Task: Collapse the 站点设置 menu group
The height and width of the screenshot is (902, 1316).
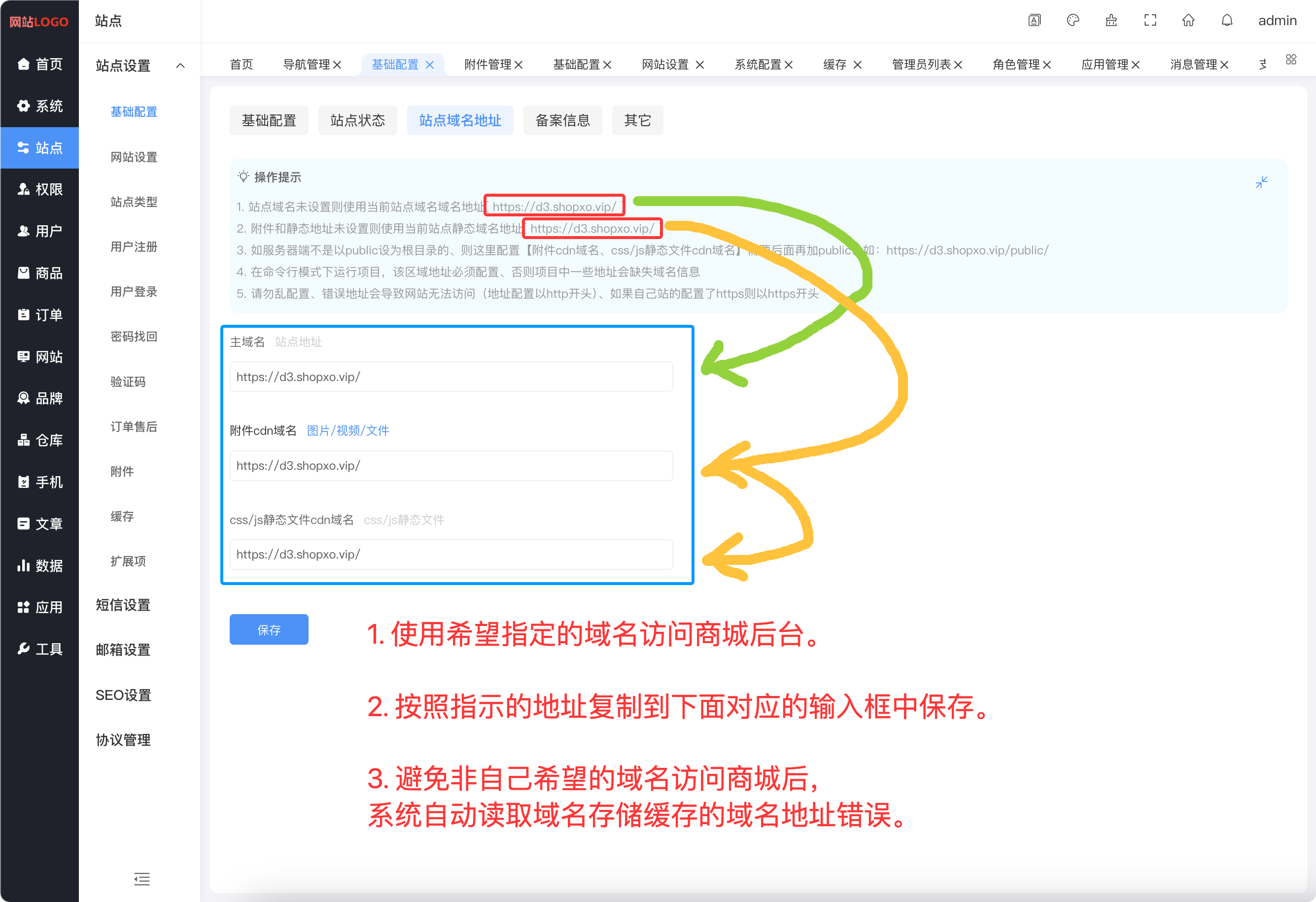Action: (x=140, y=66)
